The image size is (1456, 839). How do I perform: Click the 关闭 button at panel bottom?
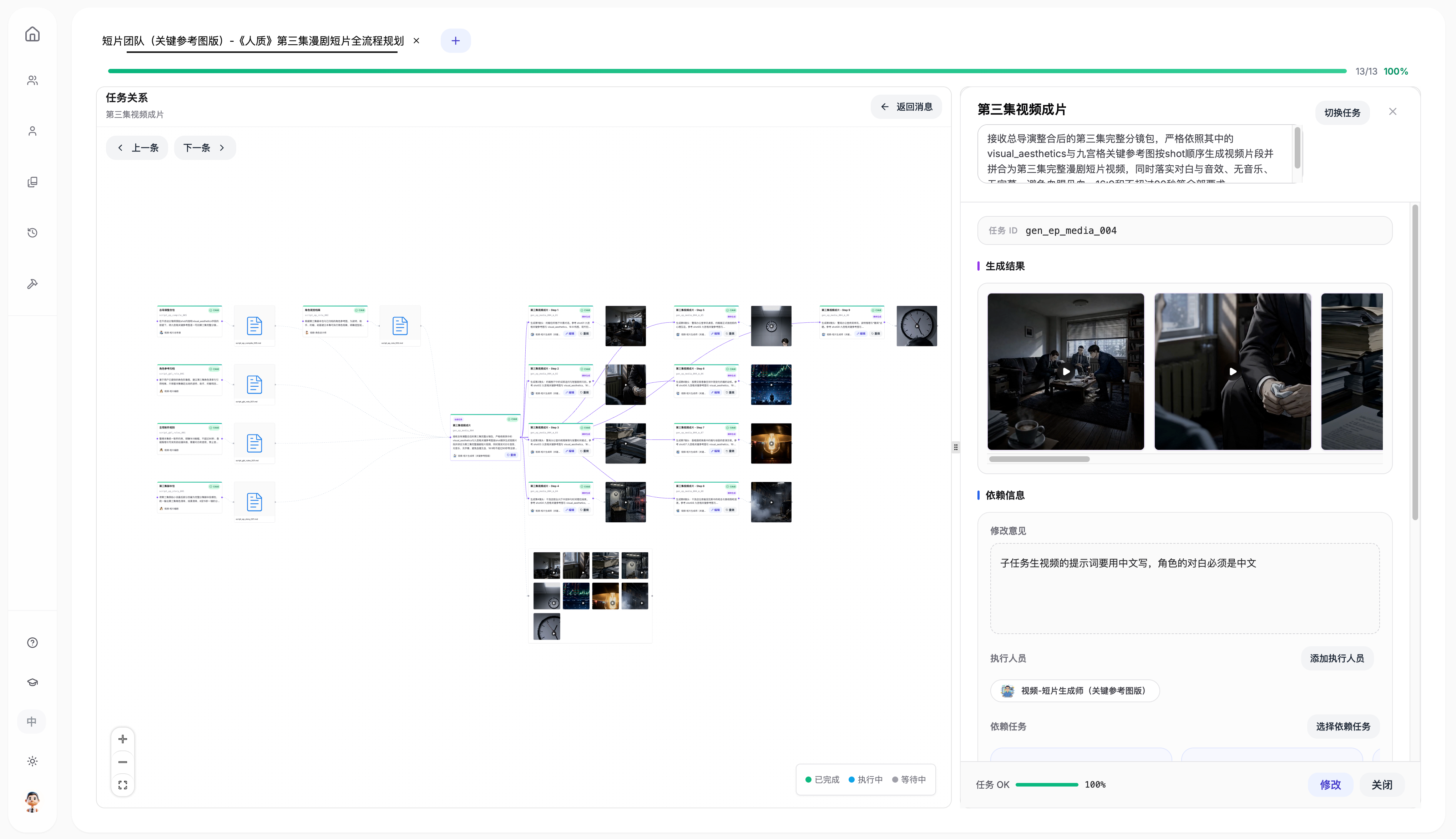click(1382, 785)
